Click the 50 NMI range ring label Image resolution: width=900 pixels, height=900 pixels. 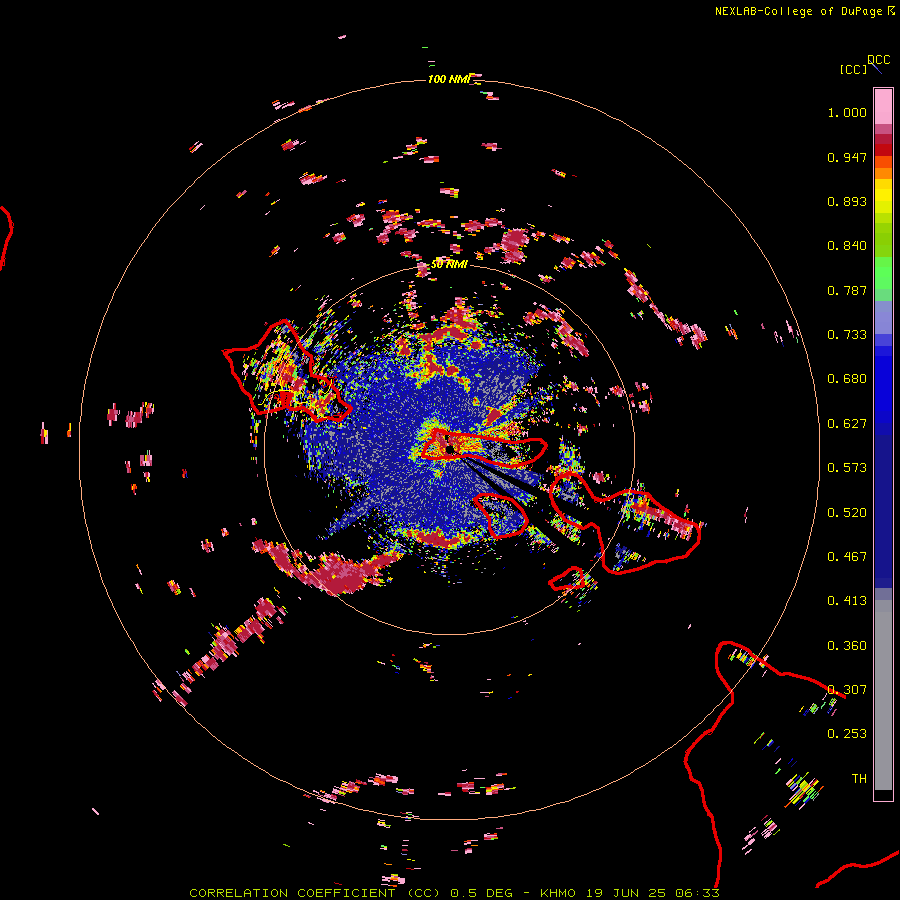point(449,264)
